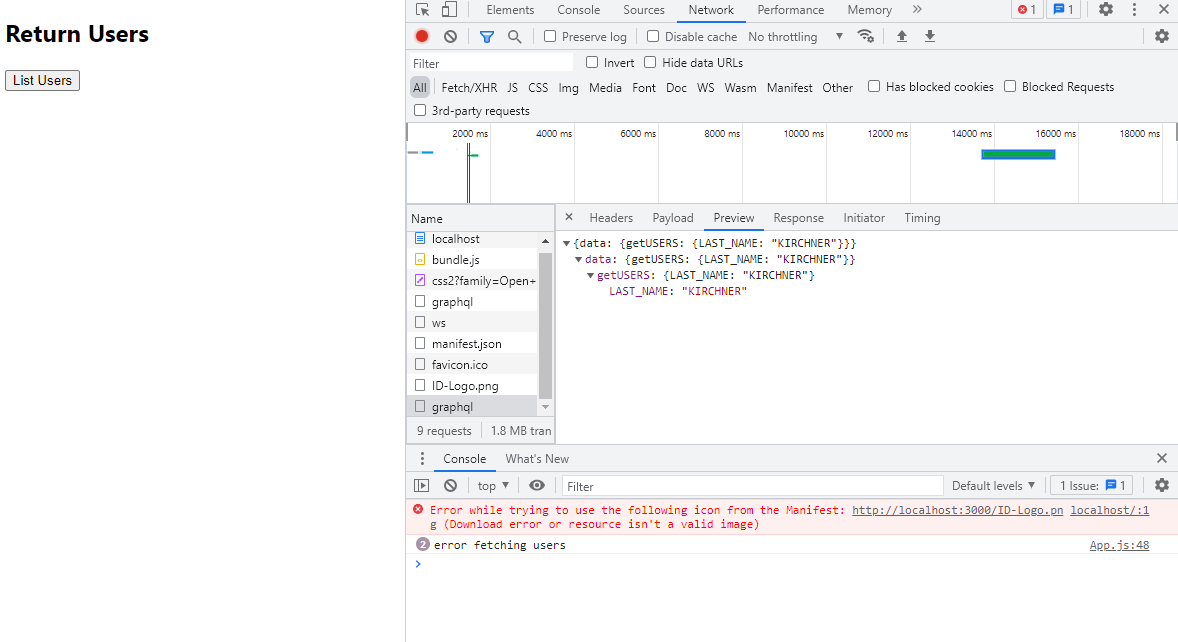Show the console sidebar icon
1178x642 pixels.
pos(421,486)
